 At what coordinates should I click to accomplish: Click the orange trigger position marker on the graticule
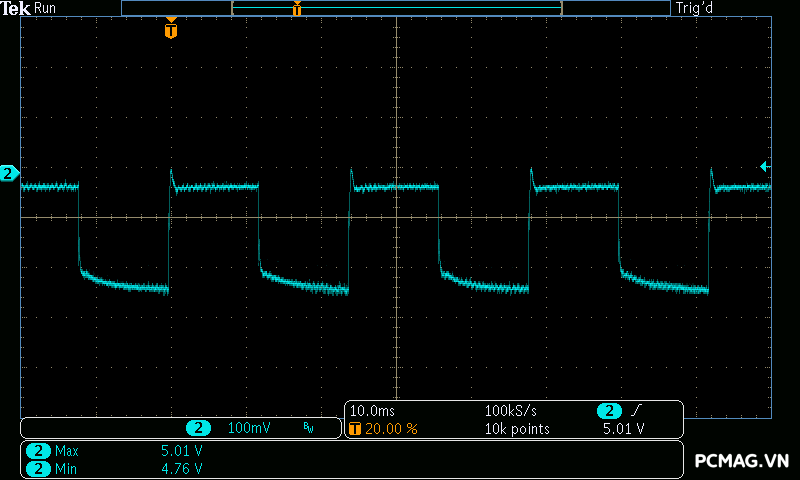[171, 30]
